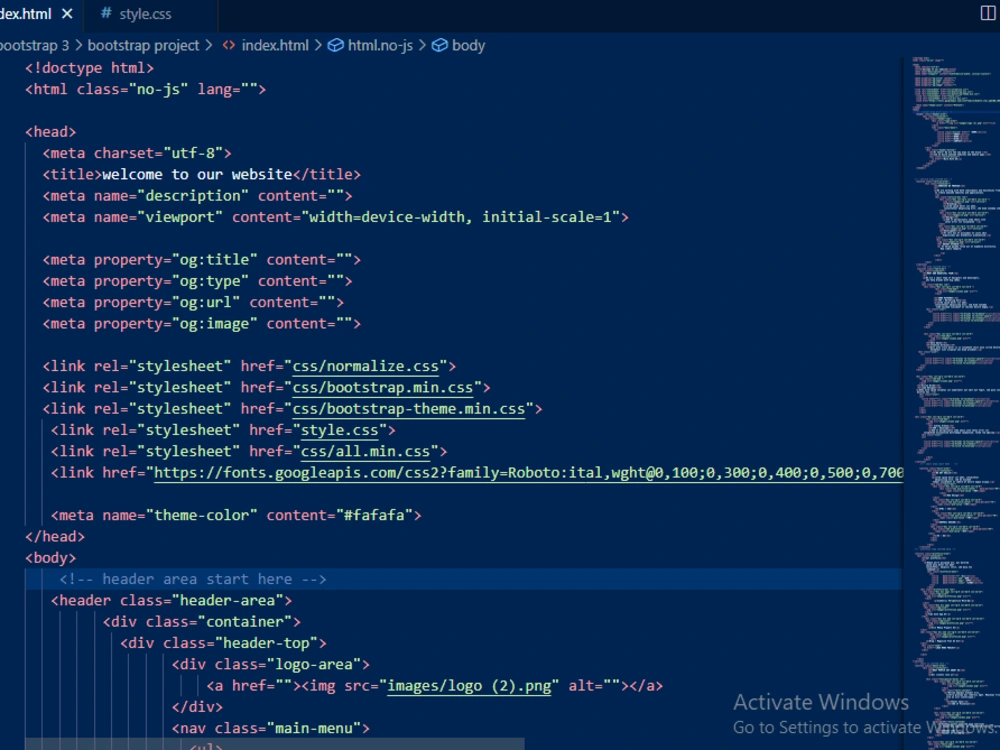Click the cube icon beside html.no-js
The image size is (1000, 750).
click(335, 45)
